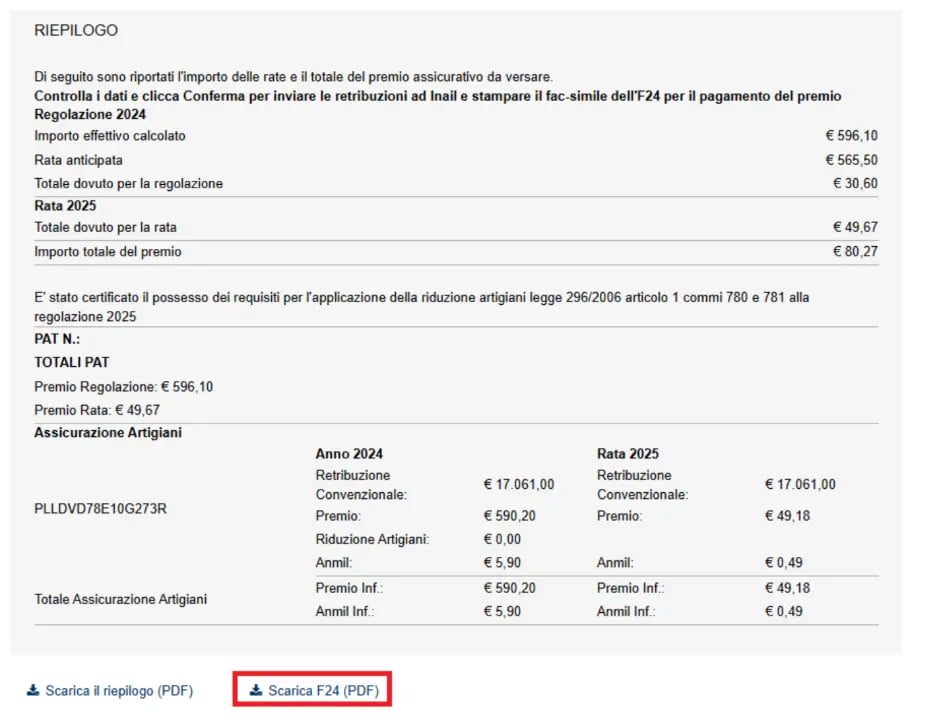Screen dimensions: 928x724
Task: Open the Scarica il riepilogo (PDF) link
Action: point(118,690)
